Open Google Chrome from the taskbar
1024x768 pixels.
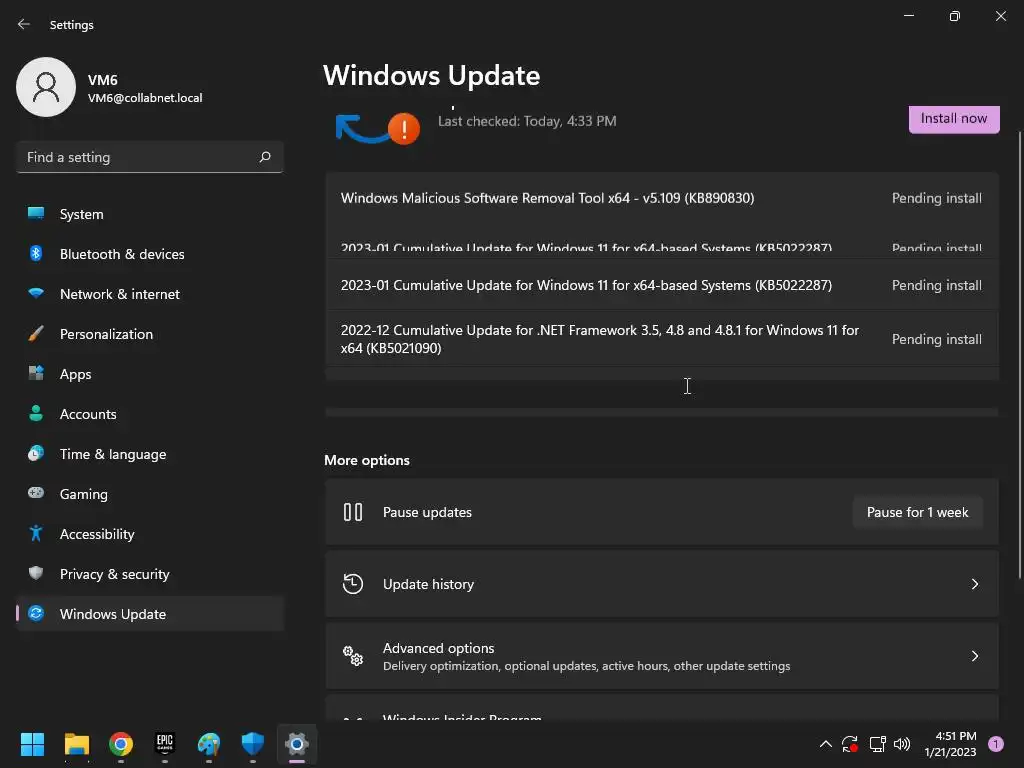click(121, 744)
